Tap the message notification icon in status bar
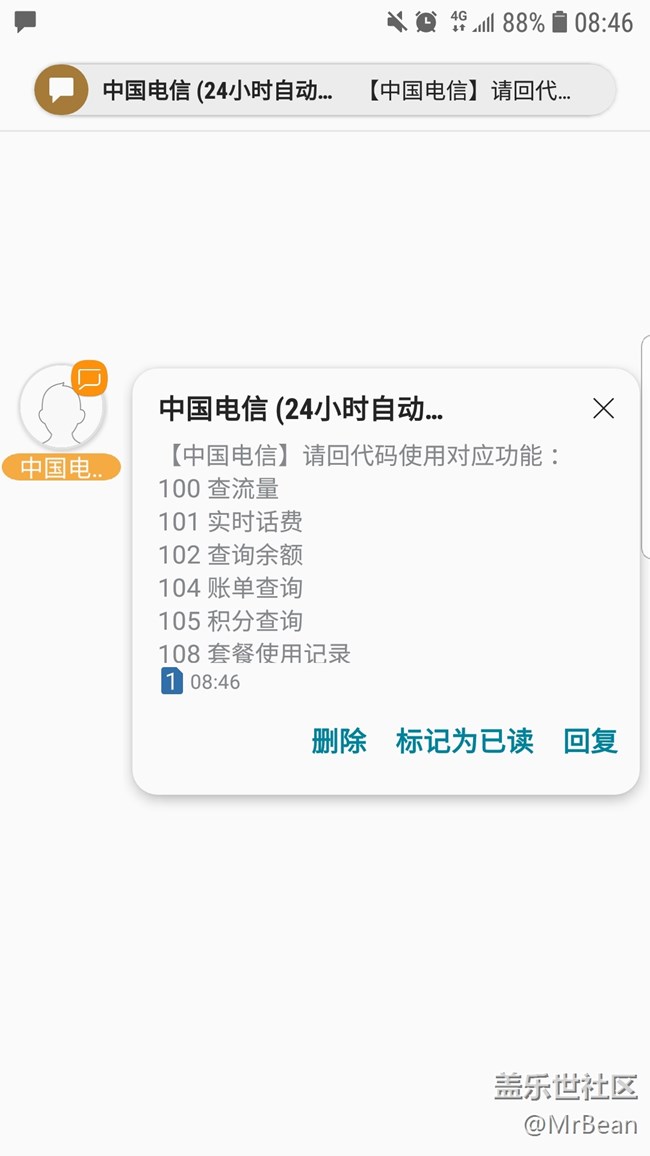650x1156 pixels. pyautogui.click(x=25, y=21)
